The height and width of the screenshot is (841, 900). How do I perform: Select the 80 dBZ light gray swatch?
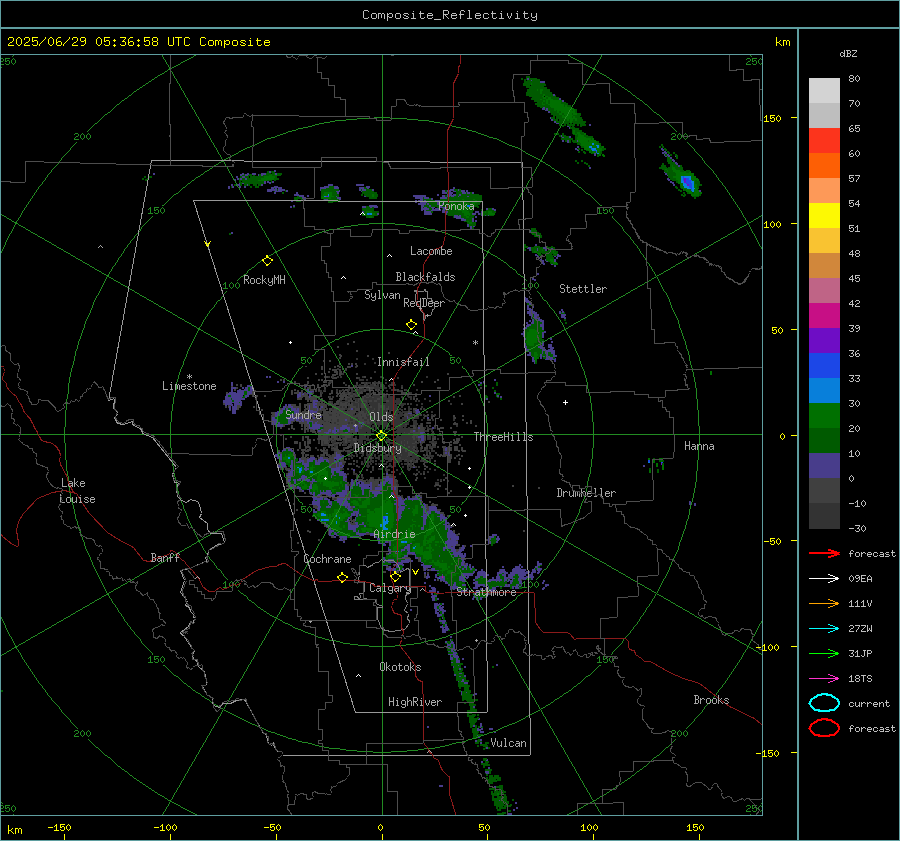coord(824,91)
